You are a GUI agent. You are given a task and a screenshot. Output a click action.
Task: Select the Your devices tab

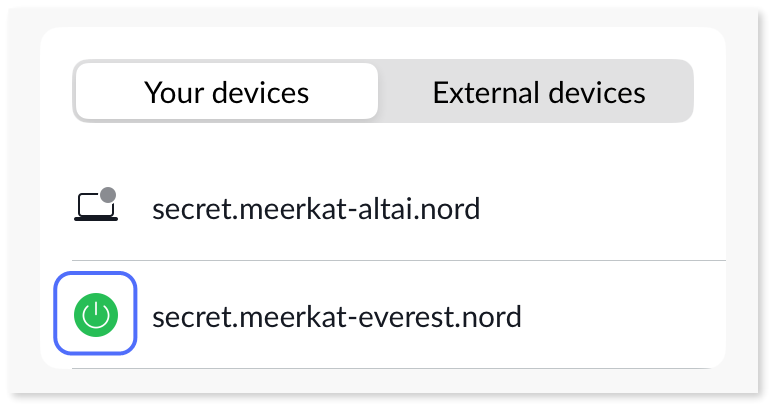(x=227, y=93)
